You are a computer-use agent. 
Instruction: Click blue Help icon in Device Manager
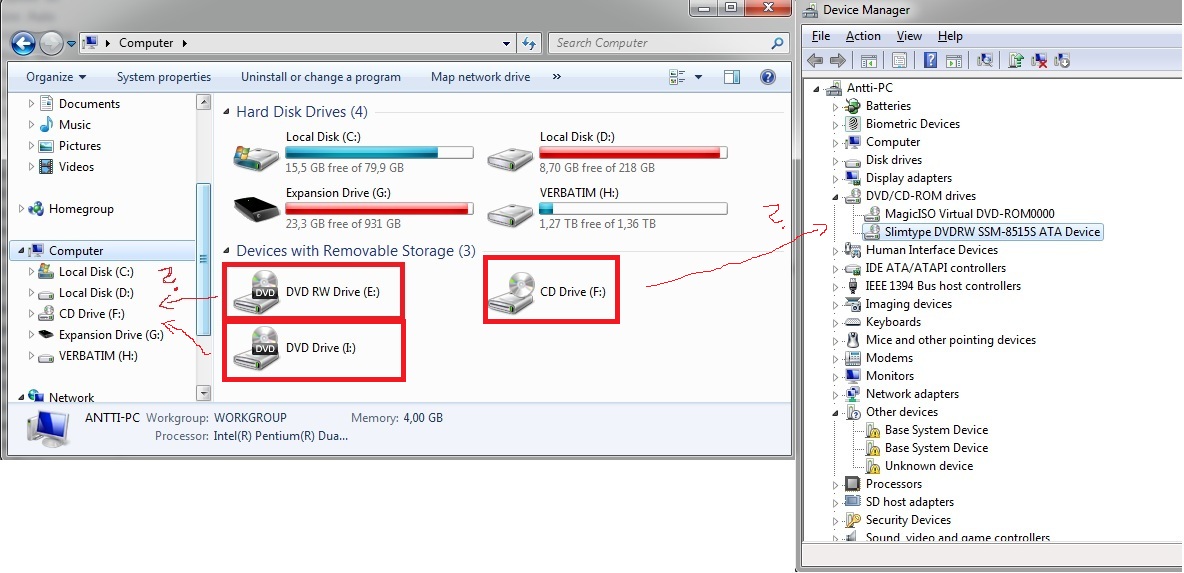pos(930,60)
